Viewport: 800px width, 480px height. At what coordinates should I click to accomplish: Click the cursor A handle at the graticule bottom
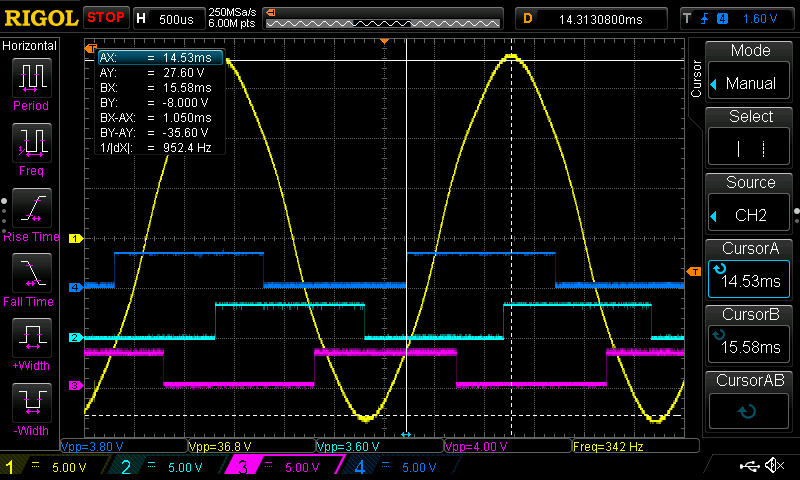[x=406, y=434]
